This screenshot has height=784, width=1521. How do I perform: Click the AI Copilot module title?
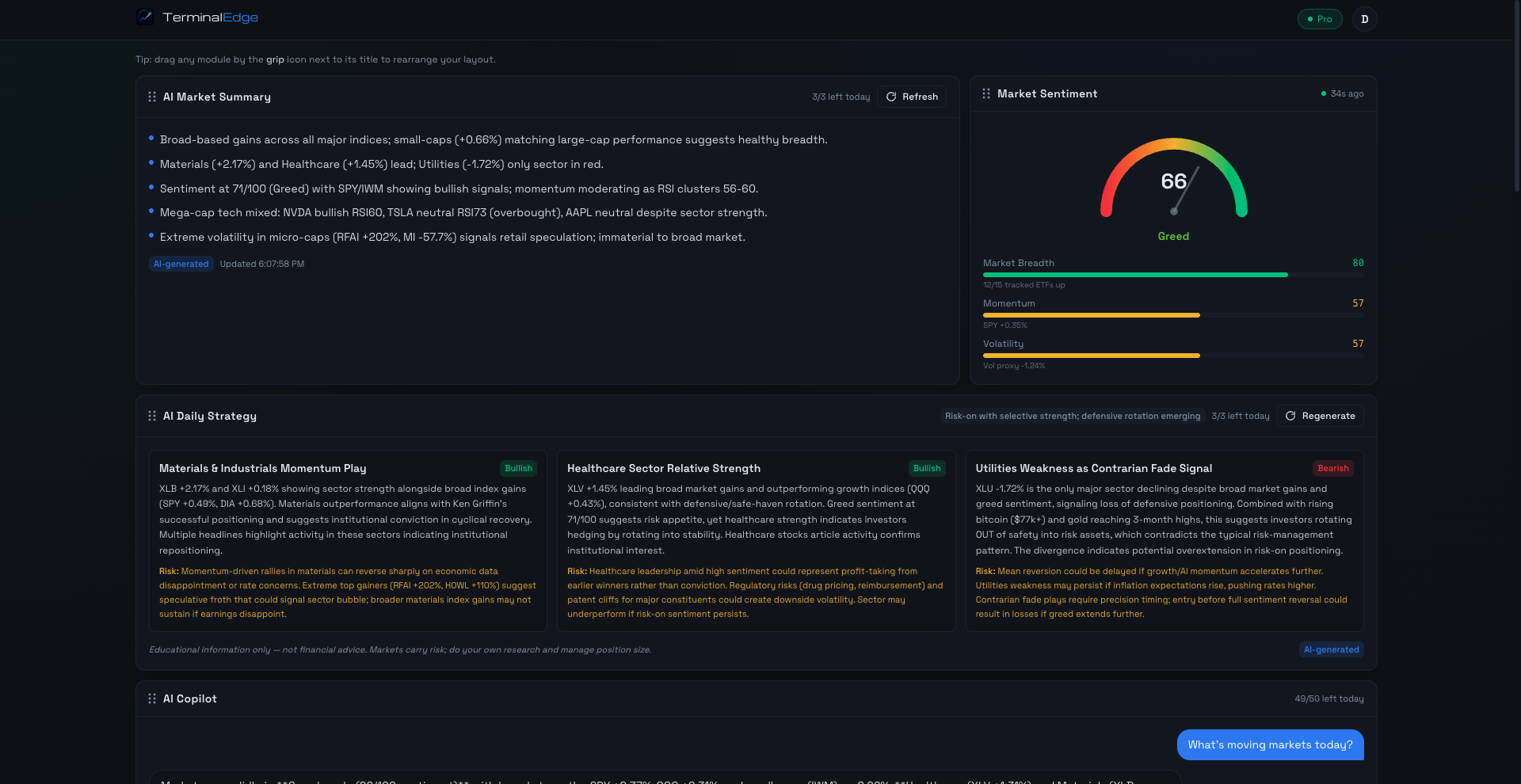[x=190, y=698]
